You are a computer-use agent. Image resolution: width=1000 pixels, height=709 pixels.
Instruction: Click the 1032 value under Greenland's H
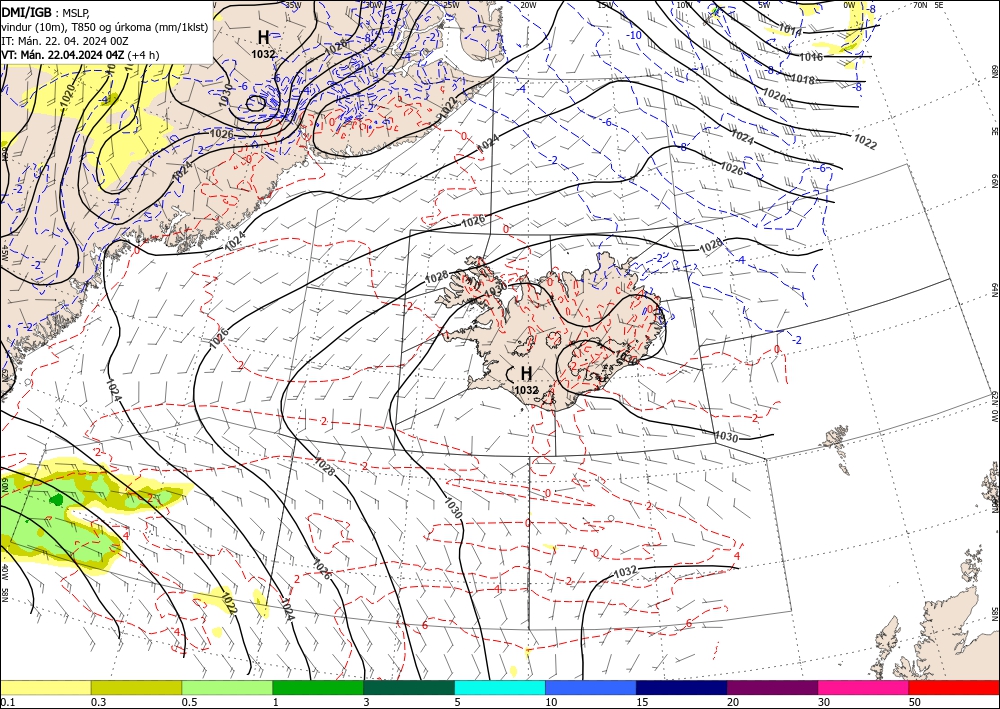pos(263,54)
